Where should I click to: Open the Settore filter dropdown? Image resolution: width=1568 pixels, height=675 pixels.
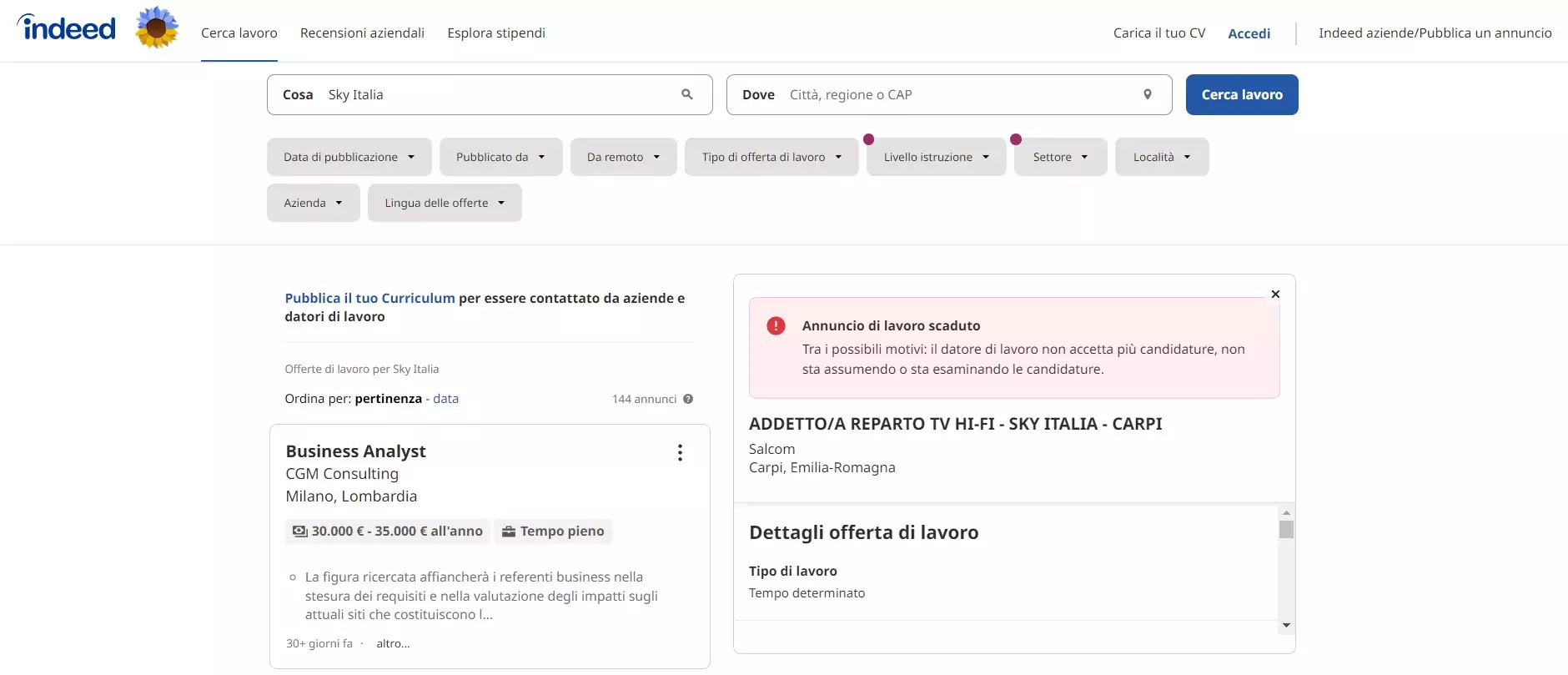[1061, 157]
